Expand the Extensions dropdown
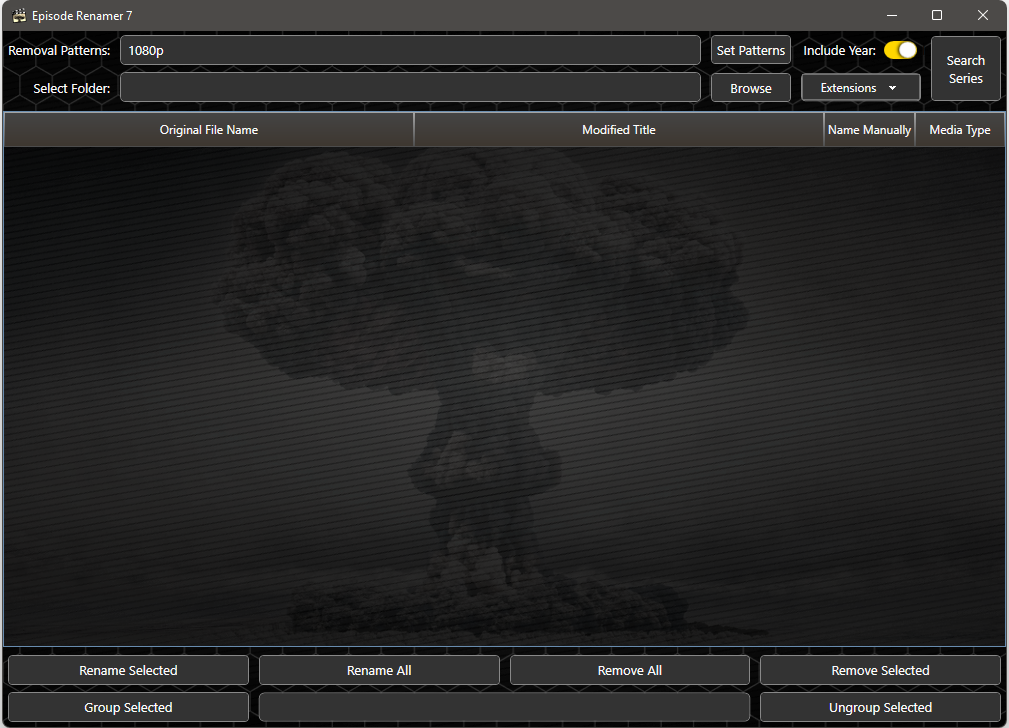Screen dimensions: 1009x728 point(860,88)
